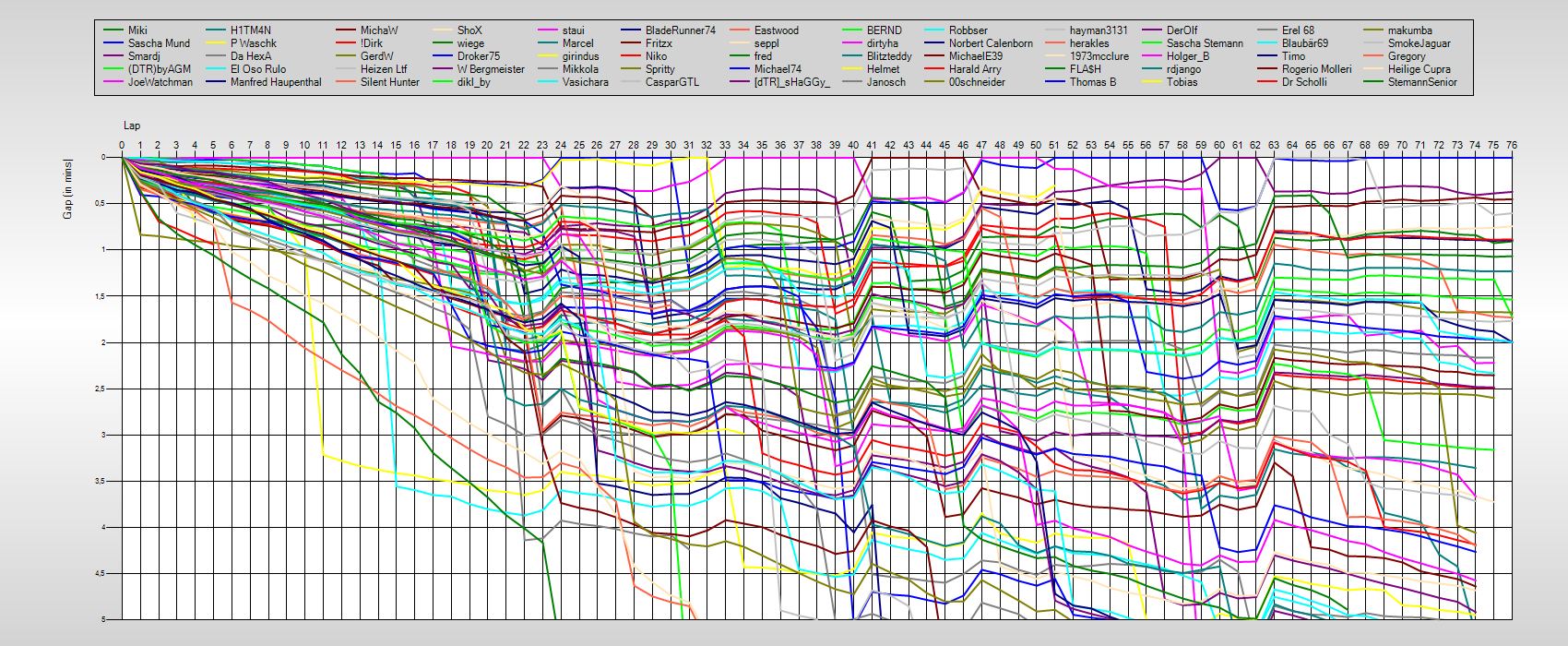This screenshot has width=1568, height=646.
Task: Click the yellow legend line swatch beside Tobias
Action: 1152,82
